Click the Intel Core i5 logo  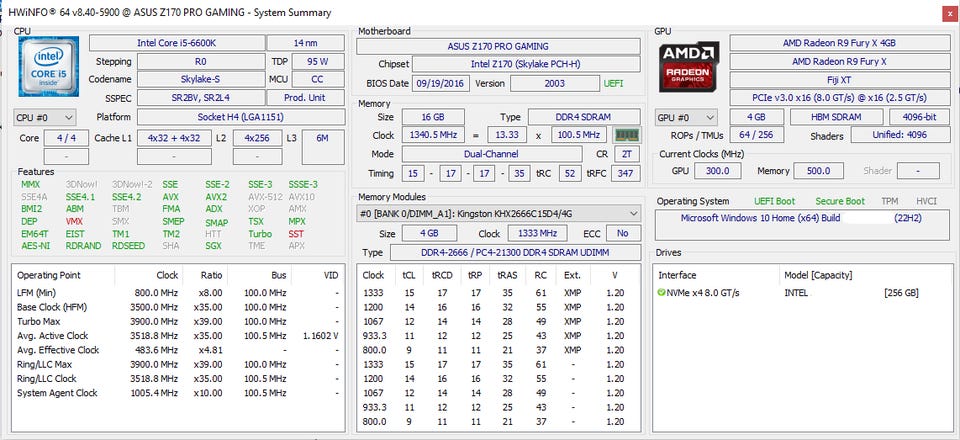coord(48,66)
